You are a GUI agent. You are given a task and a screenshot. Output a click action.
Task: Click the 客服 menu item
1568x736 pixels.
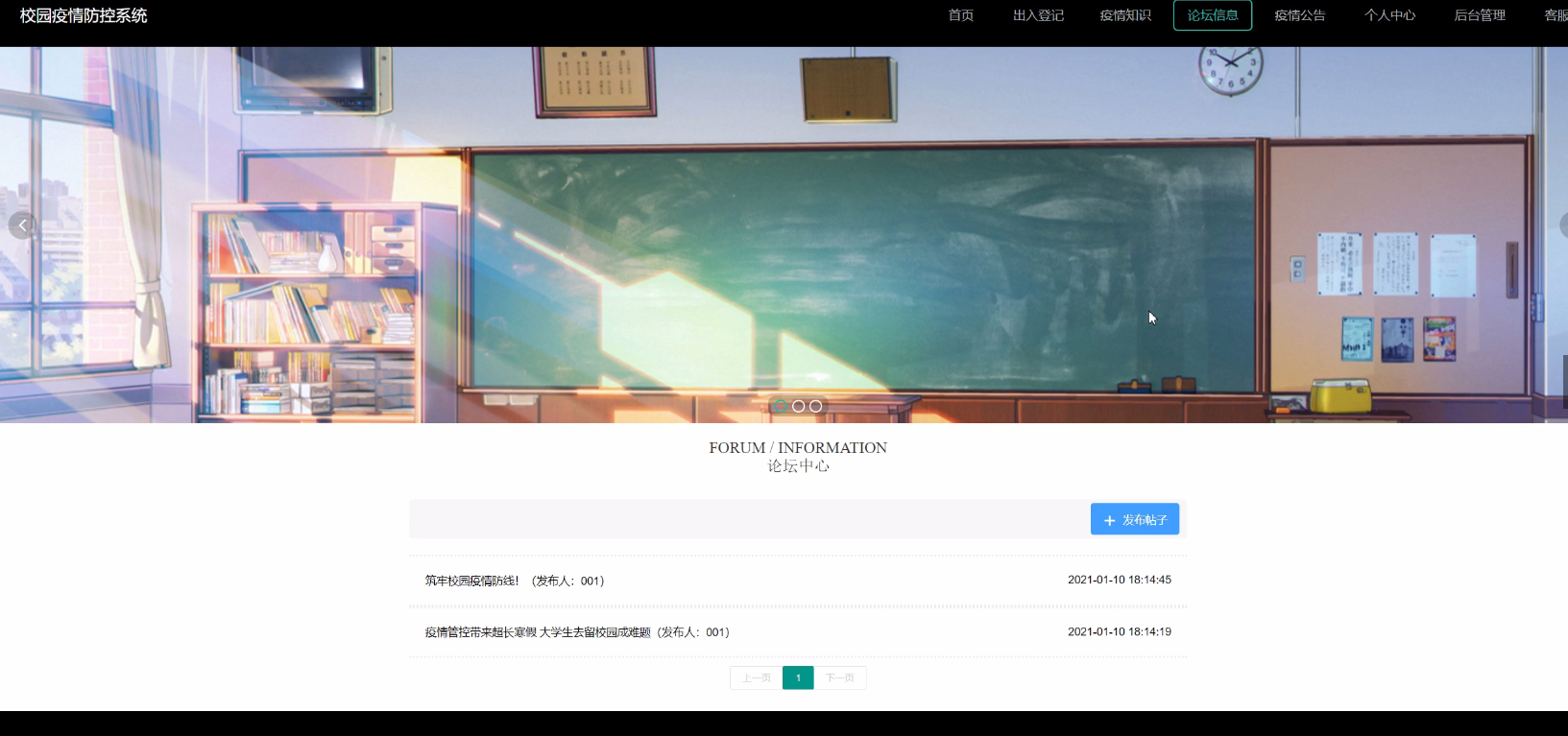coord(1555,15)
